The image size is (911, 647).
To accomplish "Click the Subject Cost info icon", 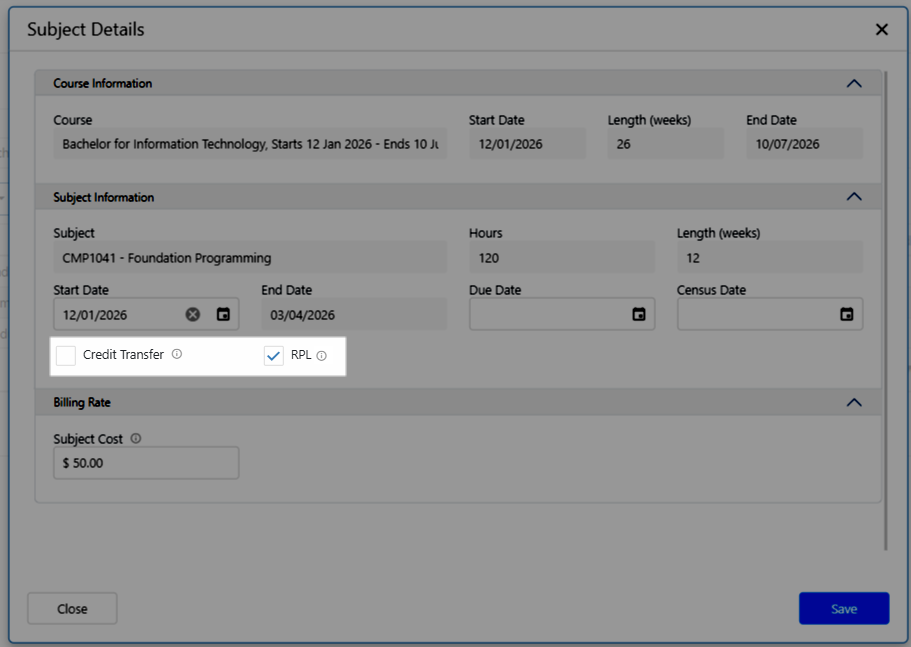I will click(136, 438).
